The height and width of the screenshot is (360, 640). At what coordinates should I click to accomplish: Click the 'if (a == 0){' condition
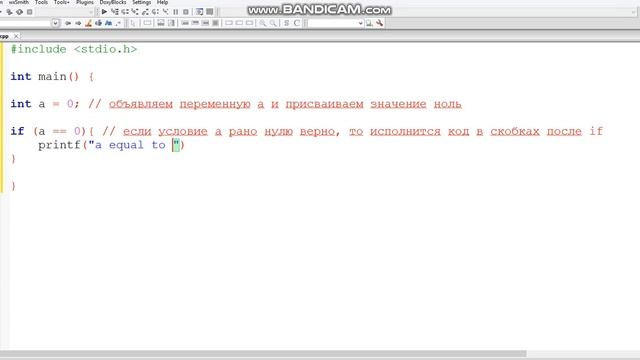pyautogui.click(x=52, y=131)
